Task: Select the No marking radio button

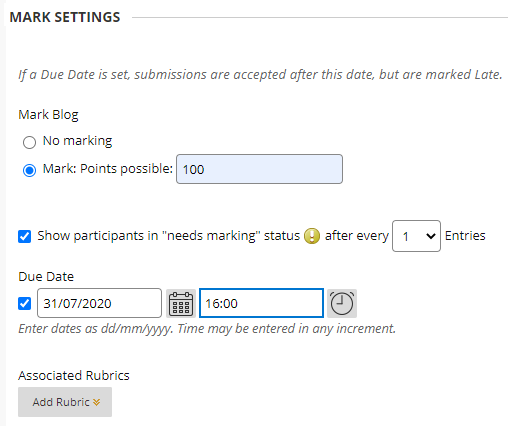Action: pos(29,142)
